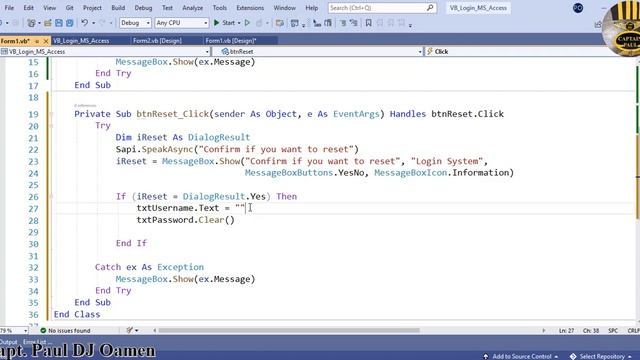This screenshot has height=360, width=640.
Task: Expand the Undo history dropdown arrow
Action: click(93, 23)
